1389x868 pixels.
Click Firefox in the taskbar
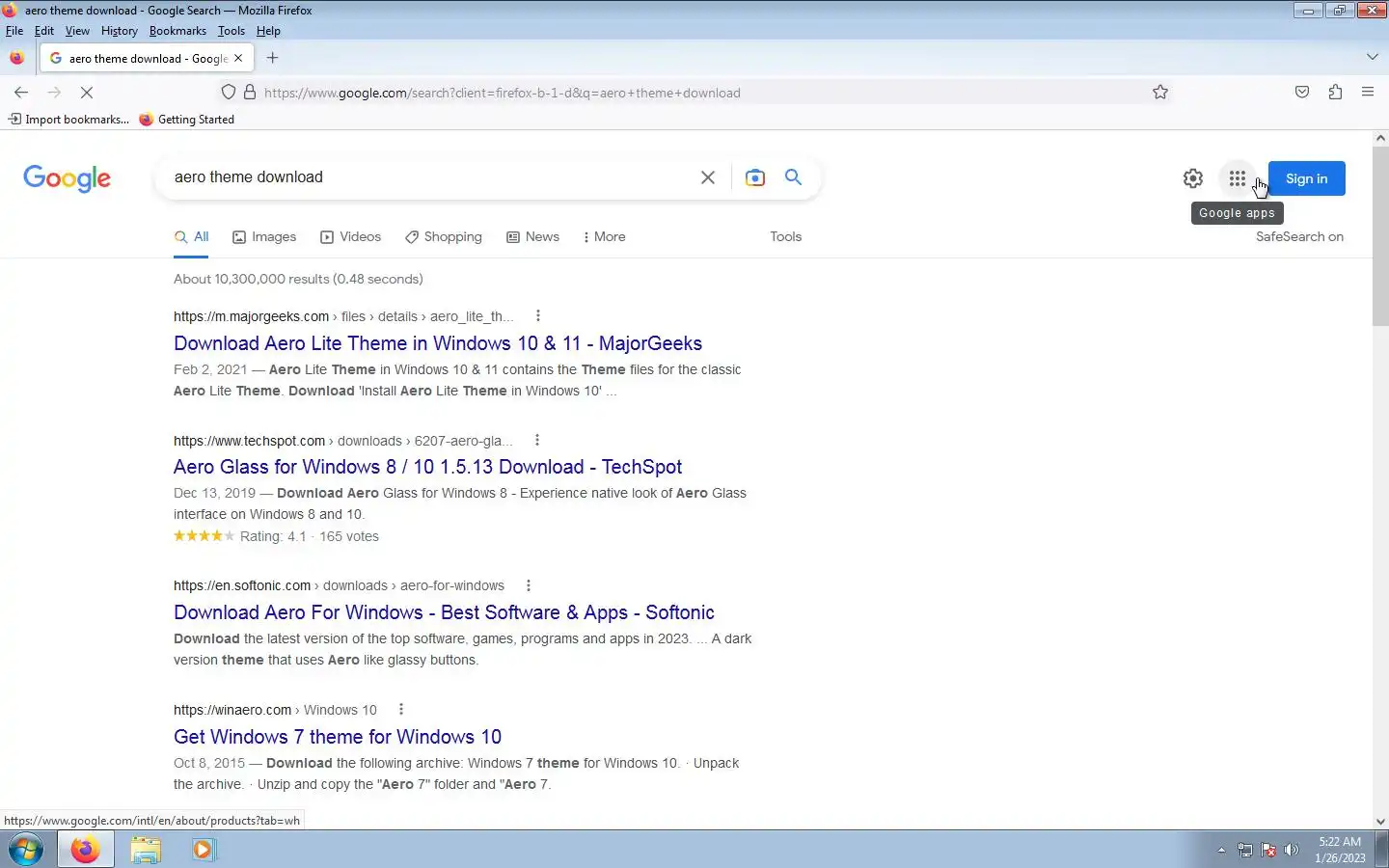click(x=85, y=850)
